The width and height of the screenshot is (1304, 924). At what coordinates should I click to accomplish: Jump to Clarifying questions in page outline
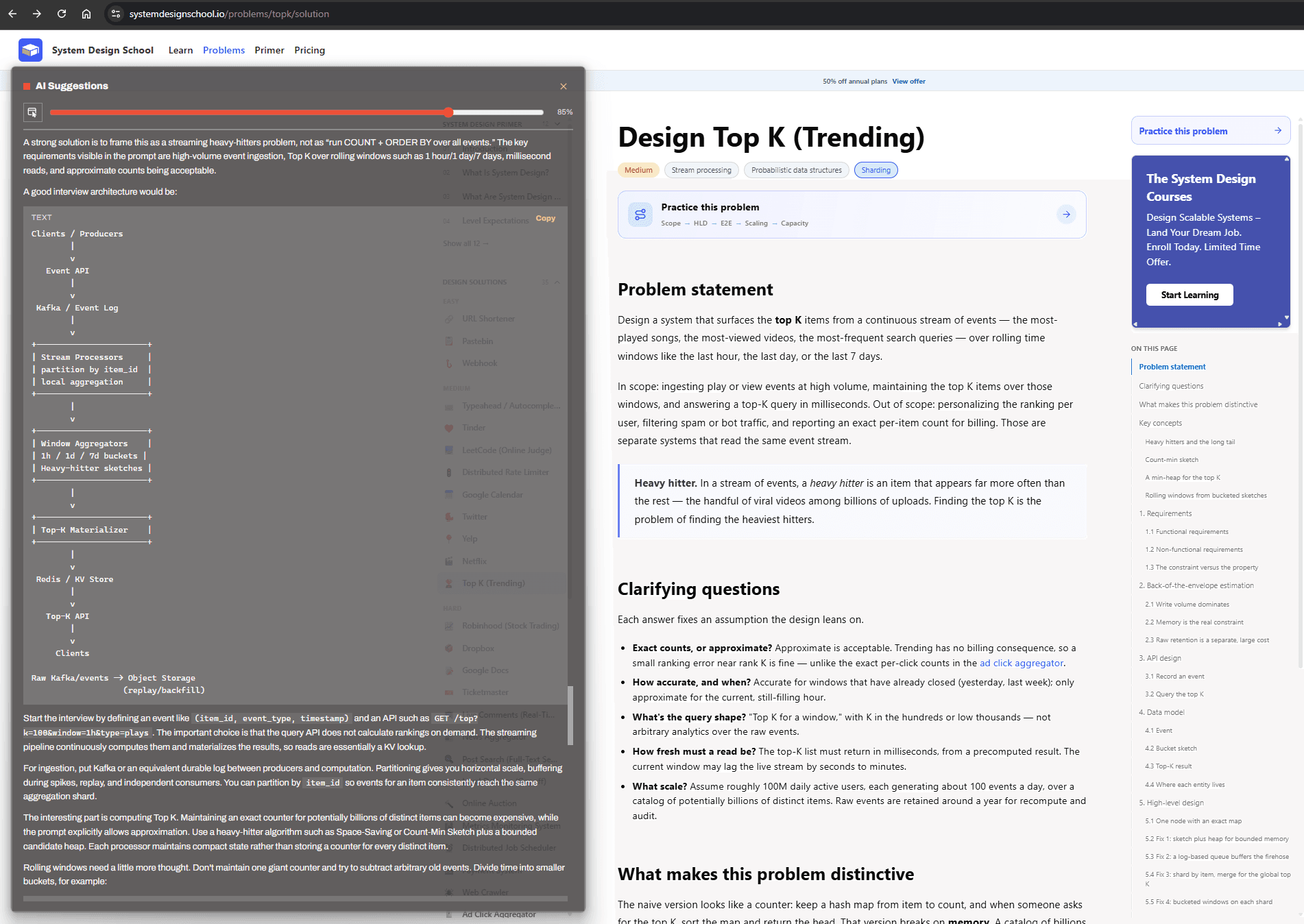click(1171, 386)
